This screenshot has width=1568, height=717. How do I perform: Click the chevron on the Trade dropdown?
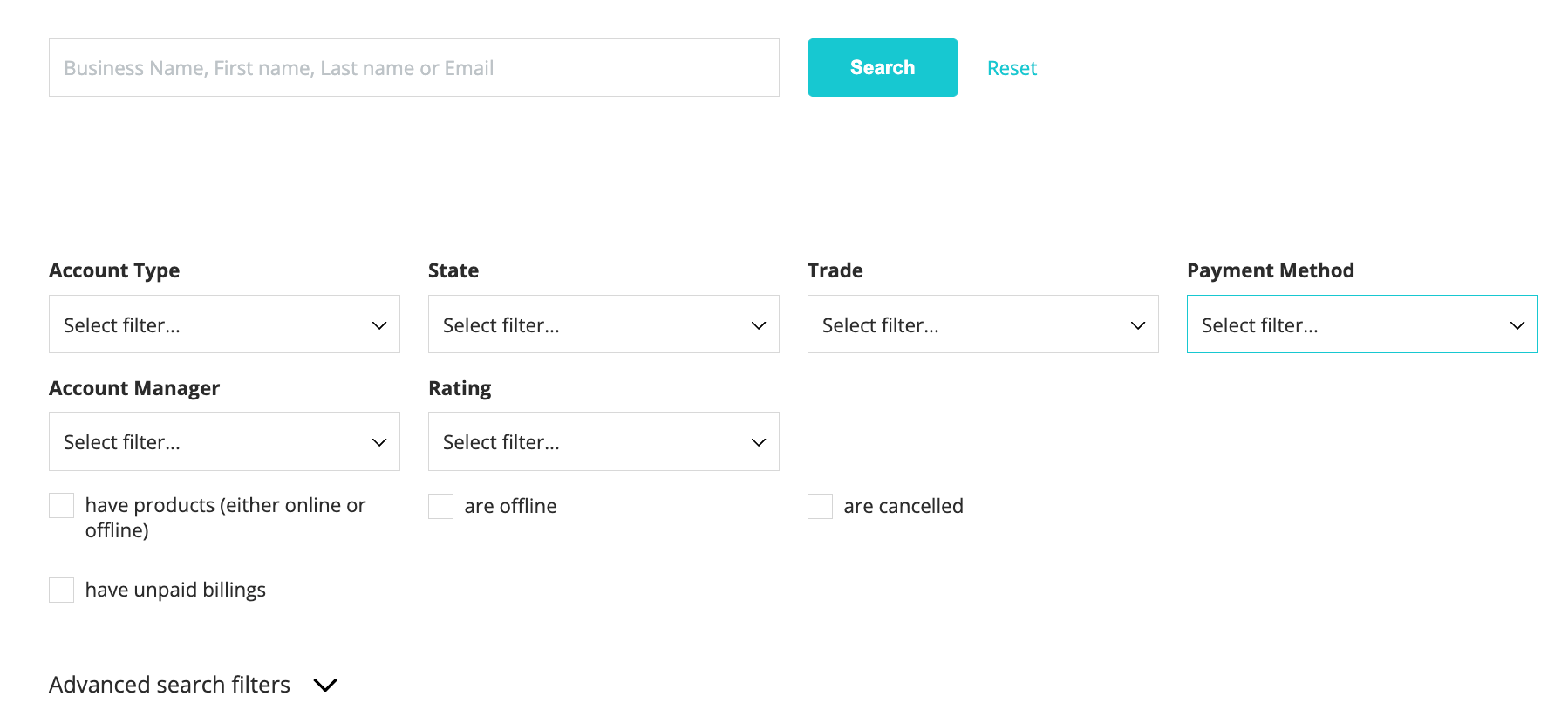1136,324
